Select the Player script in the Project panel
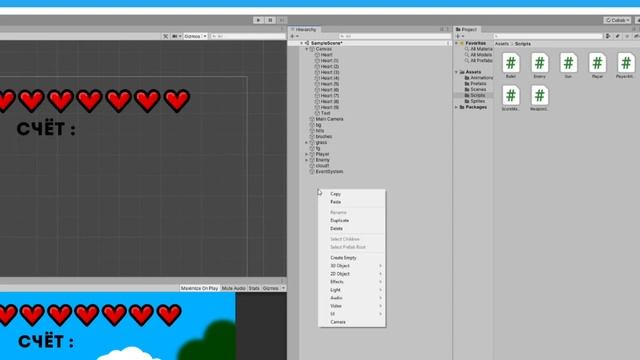Image resolution: width=640 pixels, height=360 pixels. (x=597, y=65)
